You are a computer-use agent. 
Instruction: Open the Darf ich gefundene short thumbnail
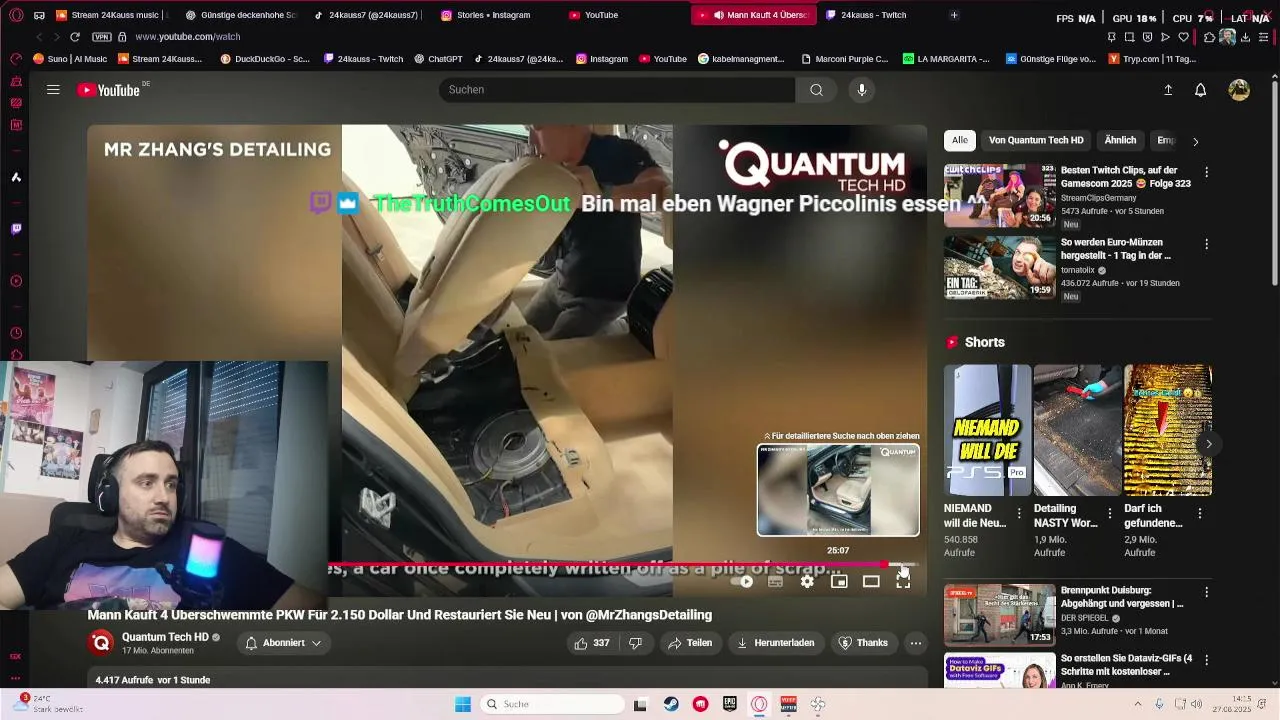[1168, 430]
